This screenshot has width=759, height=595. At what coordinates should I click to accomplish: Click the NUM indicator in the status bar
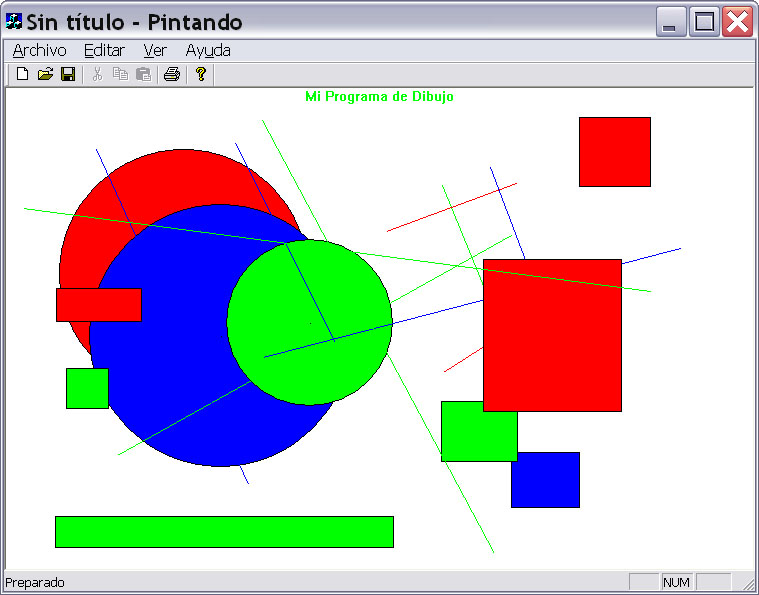tap(676, 582)
